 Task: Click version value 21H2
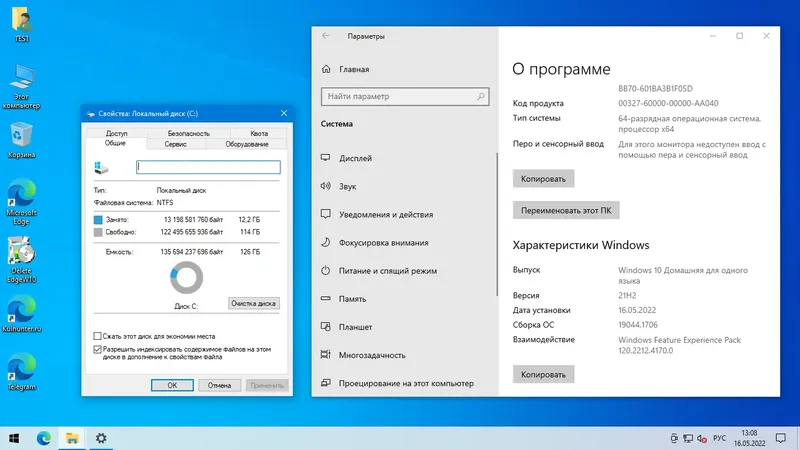click(627, 295)
